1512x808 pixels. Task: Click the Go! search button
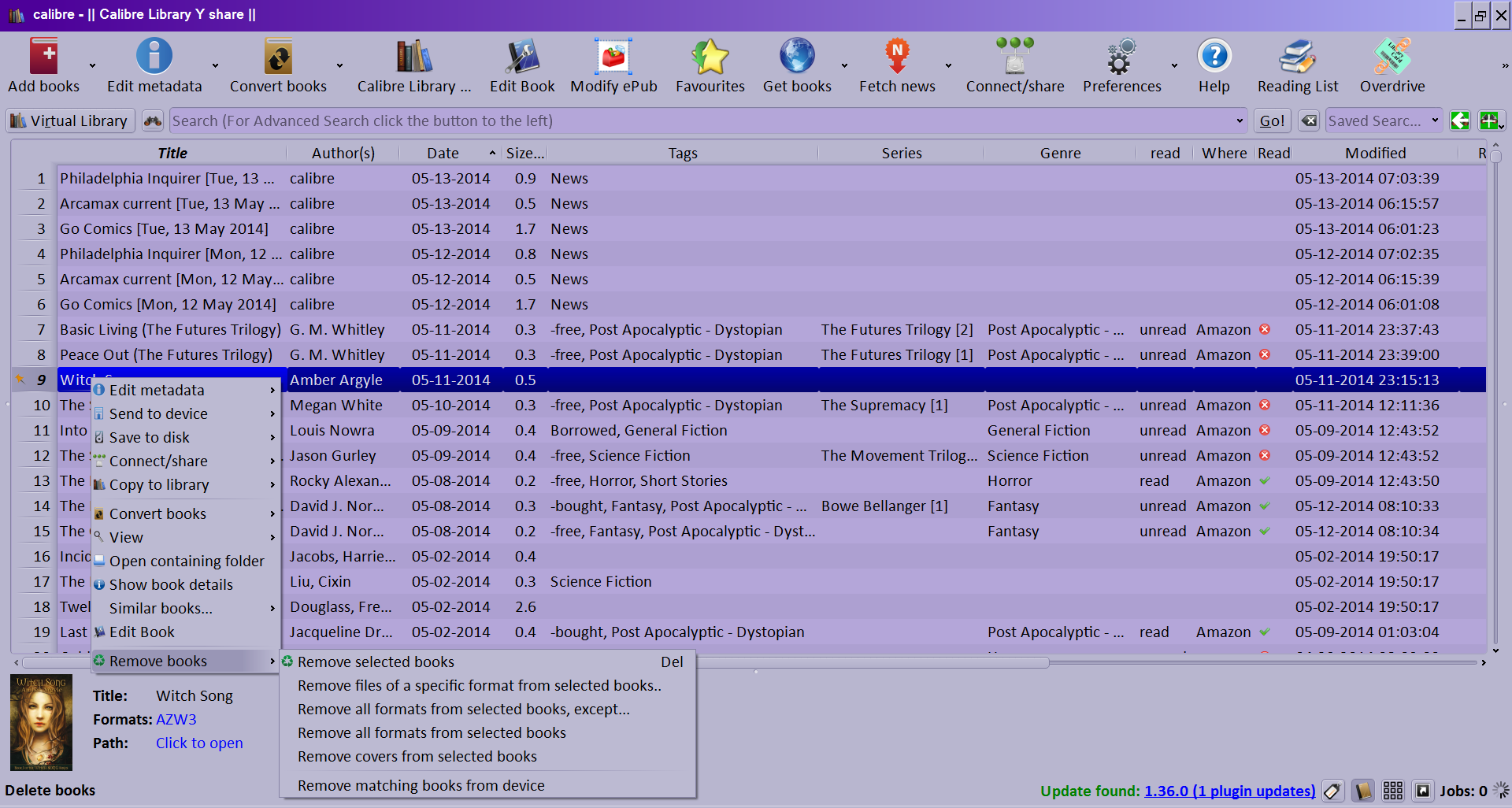(1272, 120)
